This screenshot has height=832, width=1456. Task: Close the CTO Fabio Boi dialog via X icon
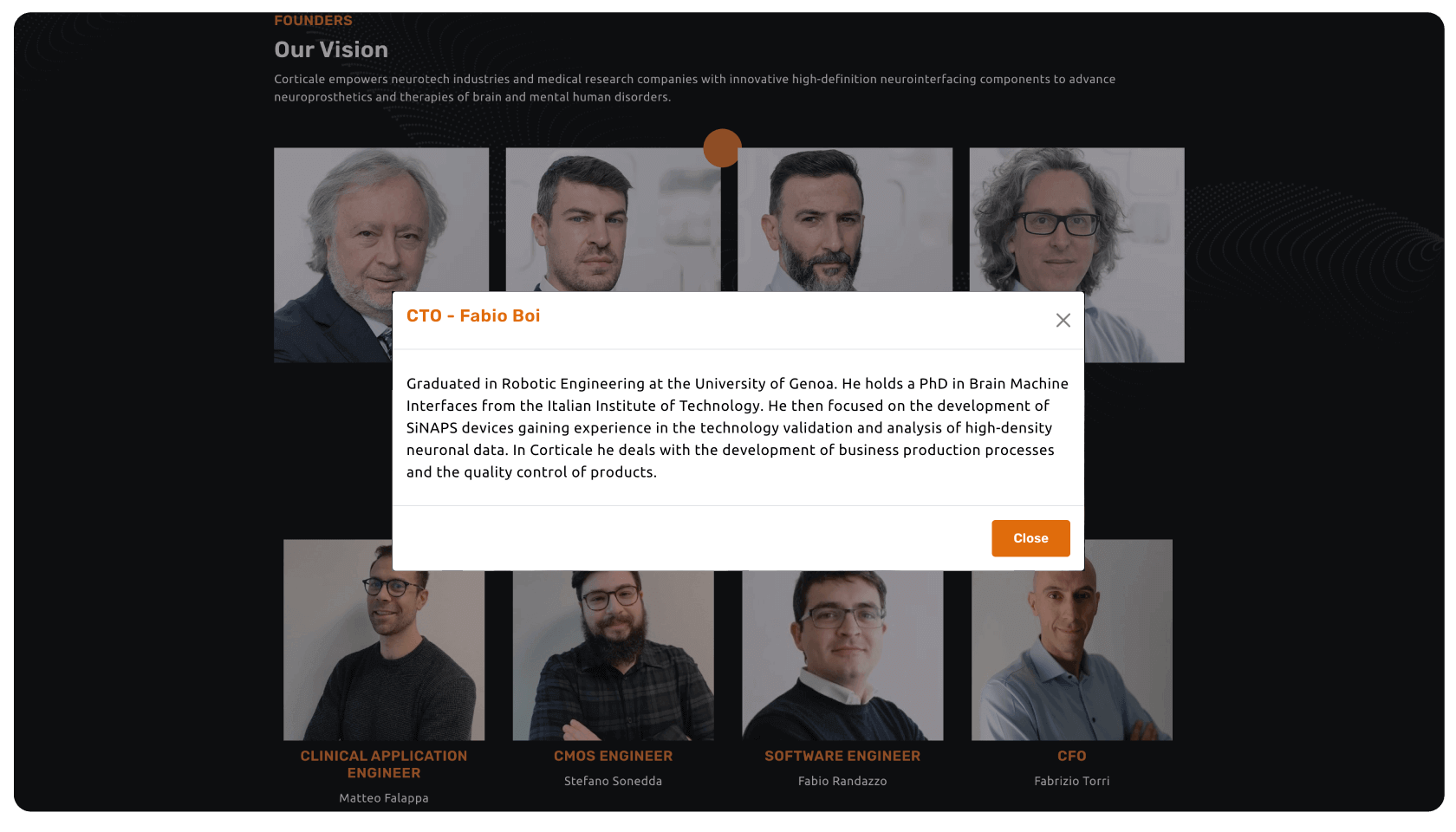tap(1063, 321)
